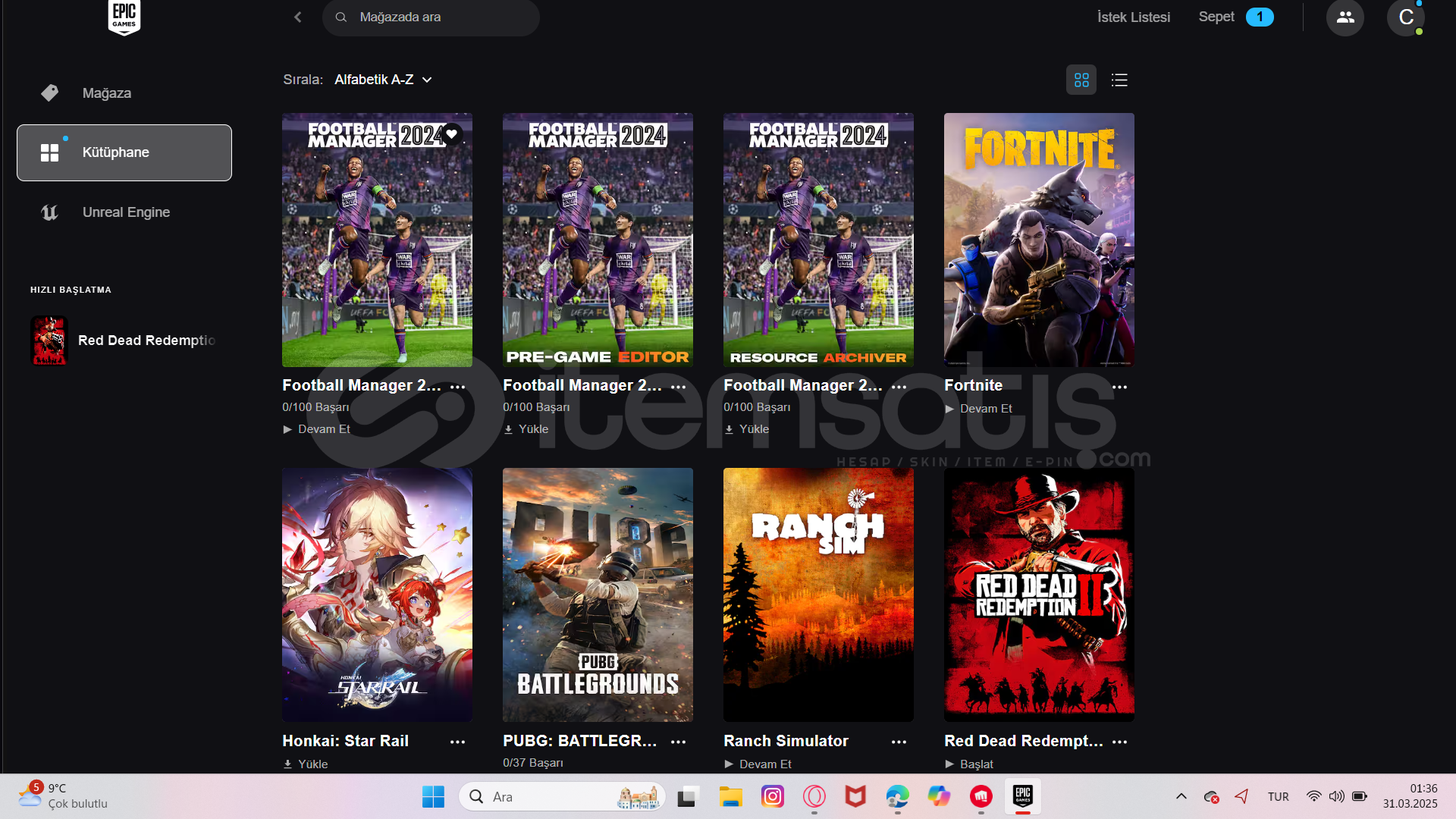Open Red Dead Redemption options menu
1456x819 pixels.
pos(1120,742)
